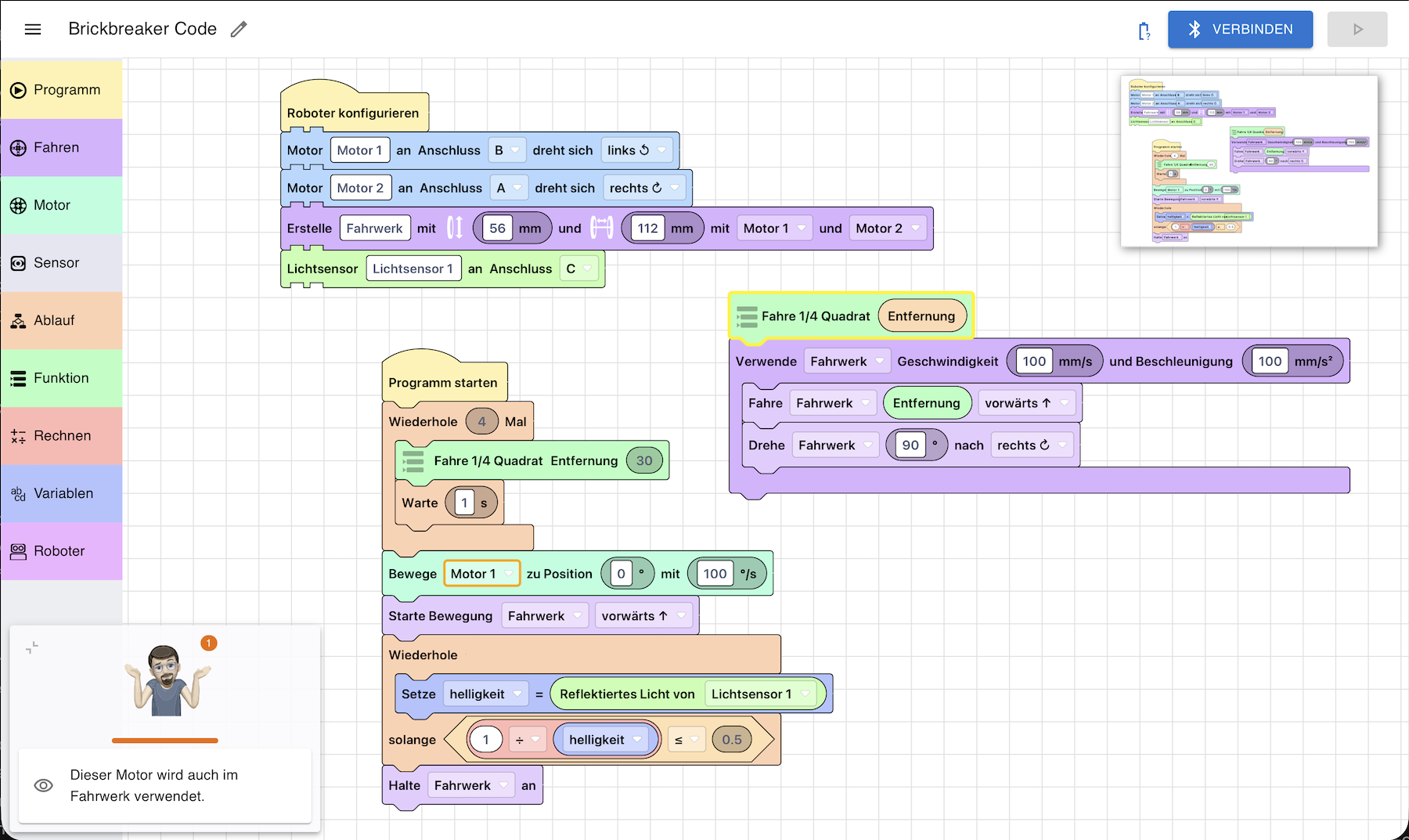Expand the Motor 1 dropdown in Bewege block
This screenshot has height=840, width=1409.
(x=481, y=574)
